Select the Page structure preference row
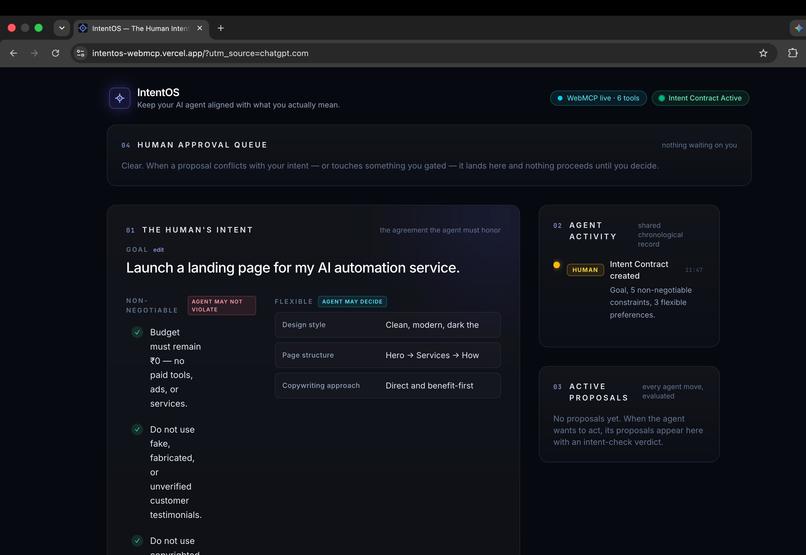This screenshot has height=555, width=806. (x=388, y=355)
